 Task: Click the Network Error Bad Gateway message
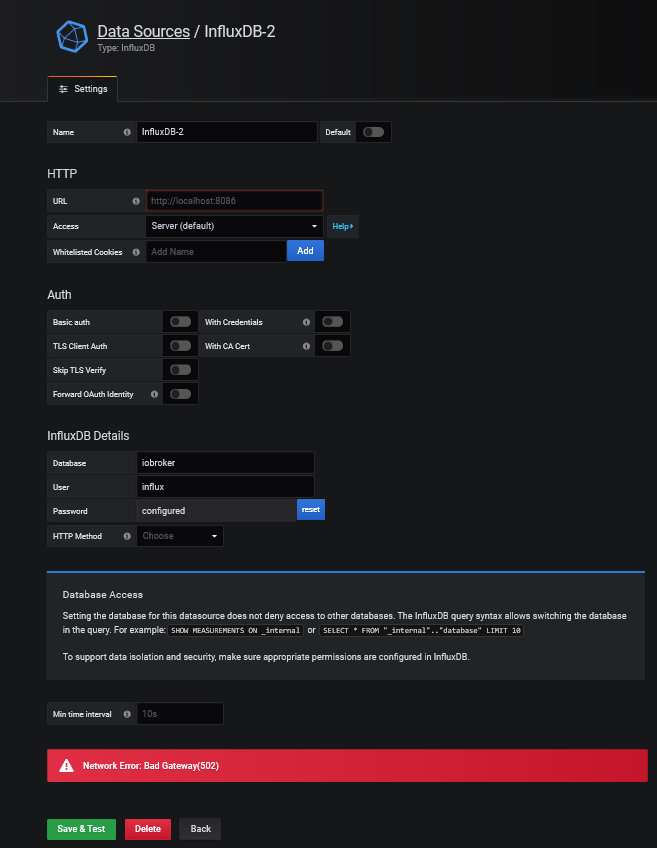pos(151,766)
